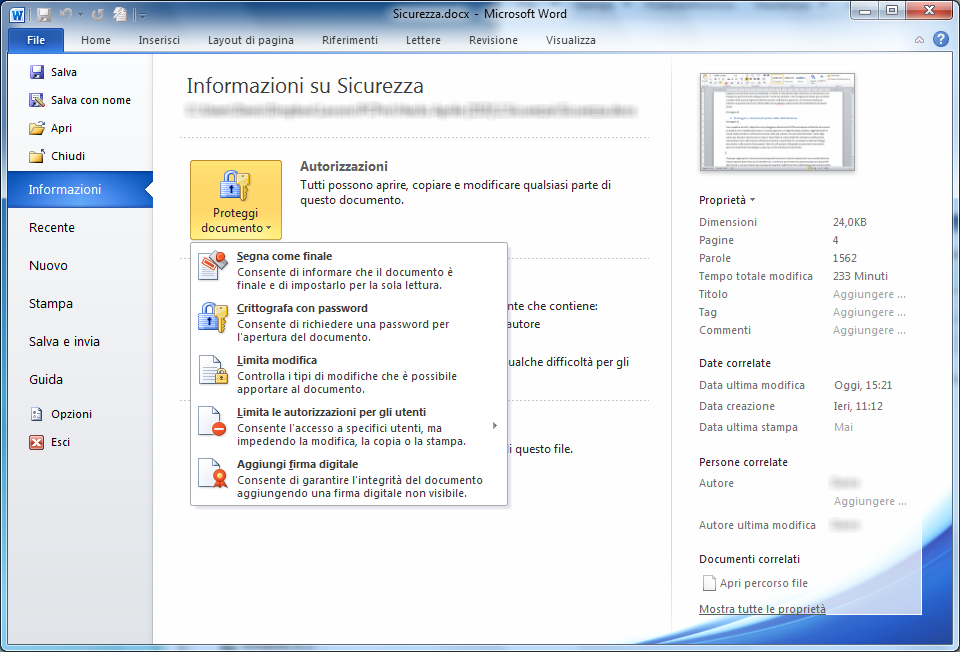Open the File tab

[x=36, y=40]
